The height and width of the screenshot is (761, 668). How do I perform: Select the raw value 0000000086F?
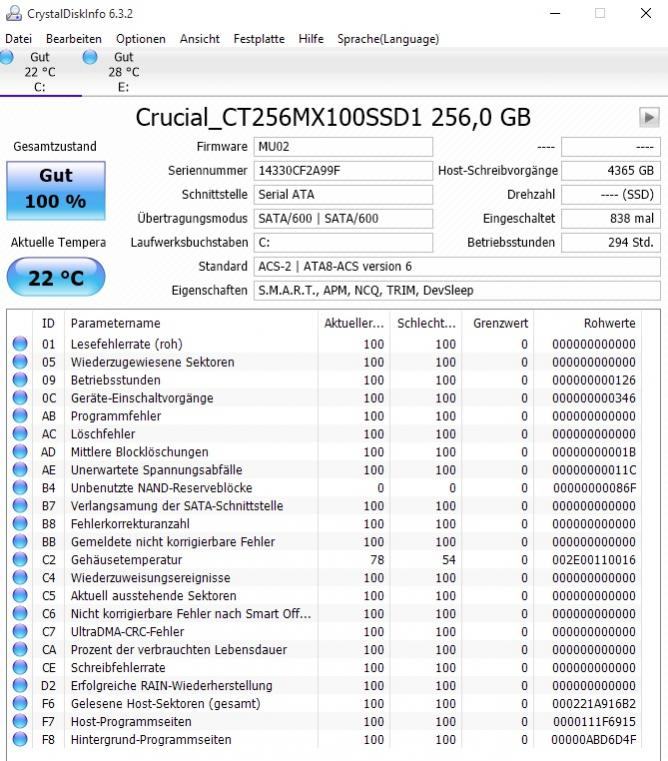tap(594, 488)
